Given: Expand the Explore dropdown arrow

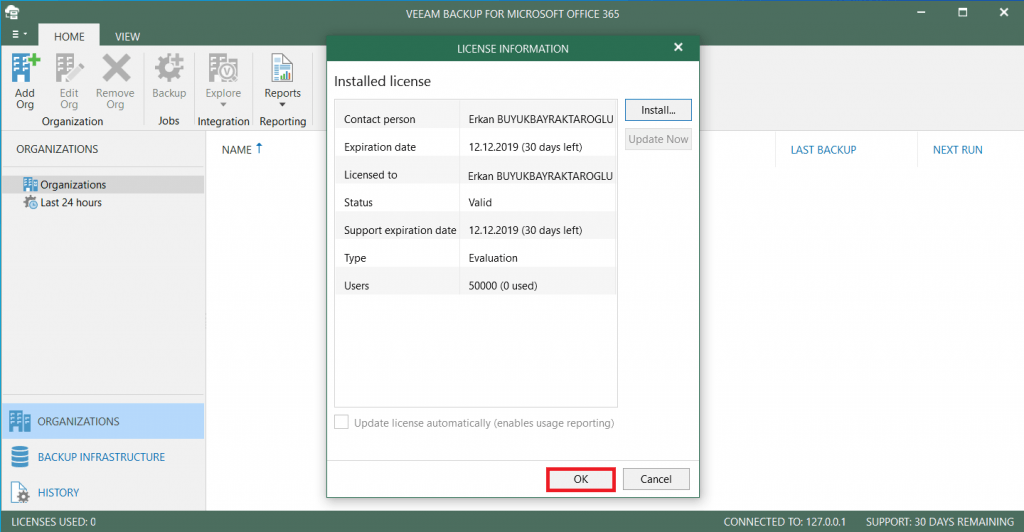Looking at the screenshot, I should [223, 105].
